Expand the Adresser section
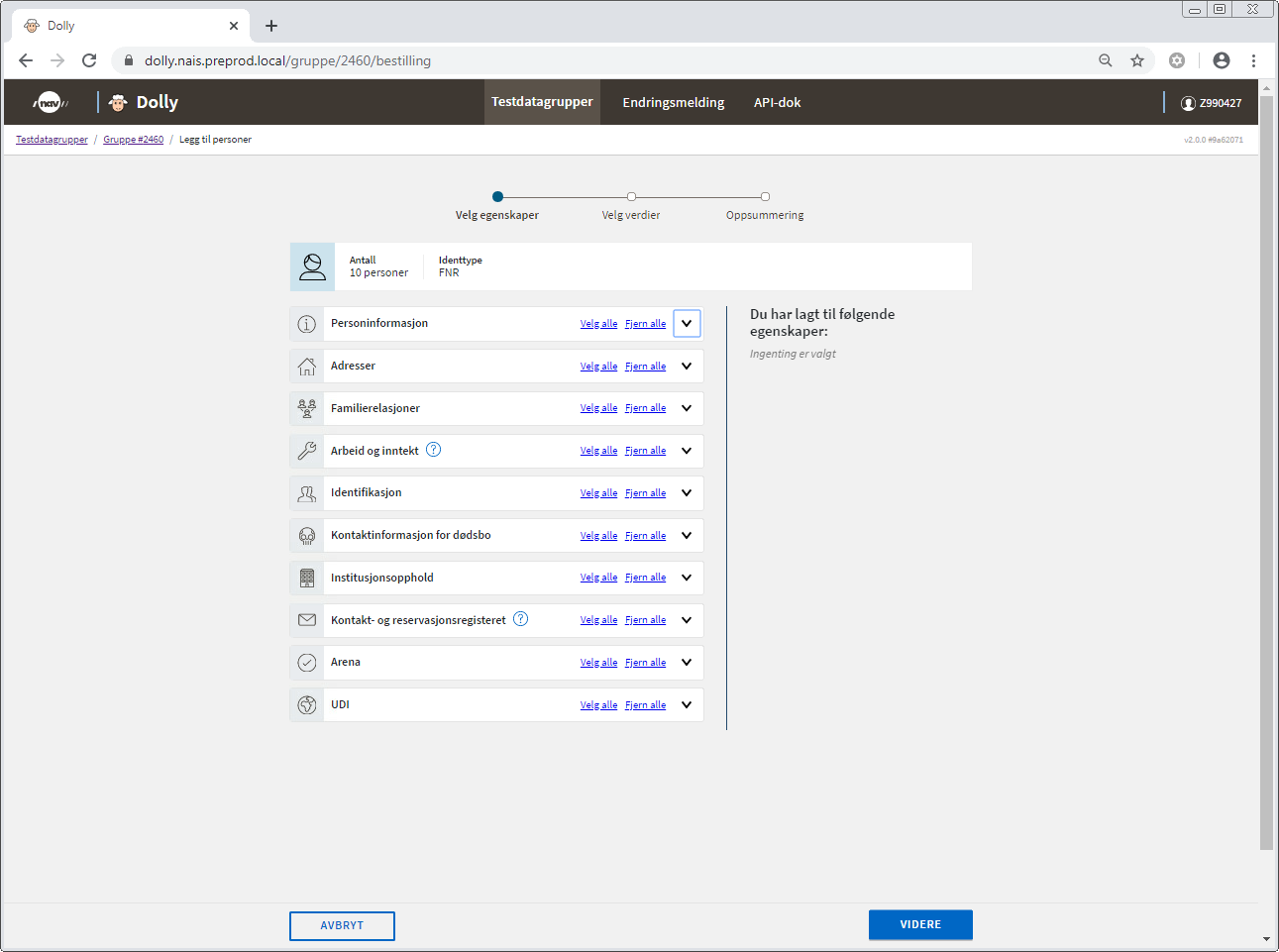 click(x=687, y=367)
